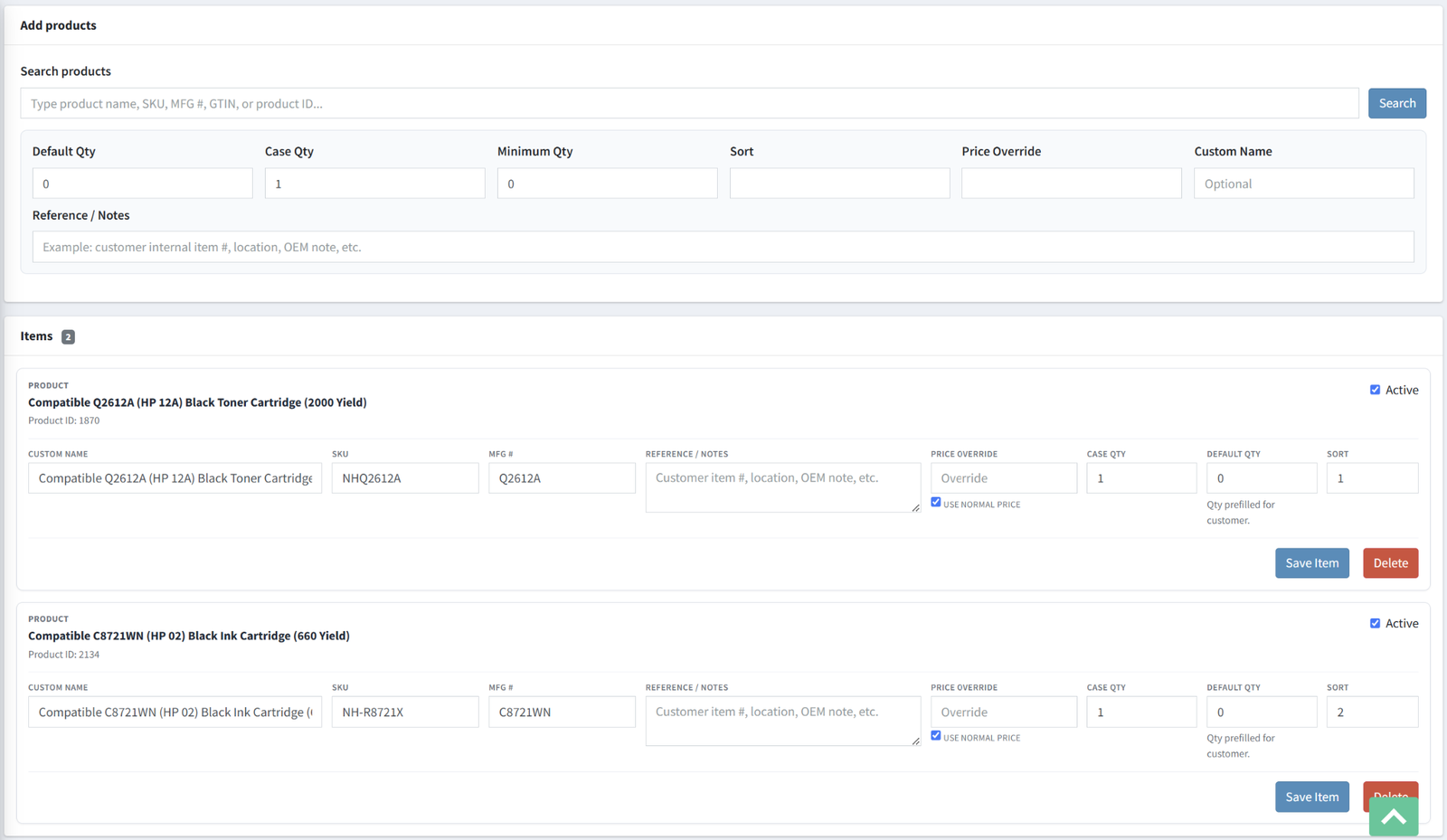Delete the Q2612A toner cartridge item
The height and width of the screenshot is (840, 1447).
(x=1390, y=562)
